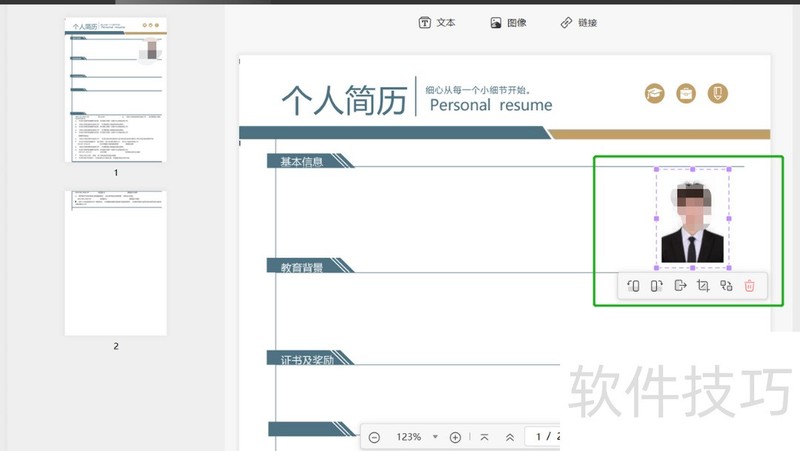
Task: Rotate the selected photo clockwise
Action: [657, 286]
